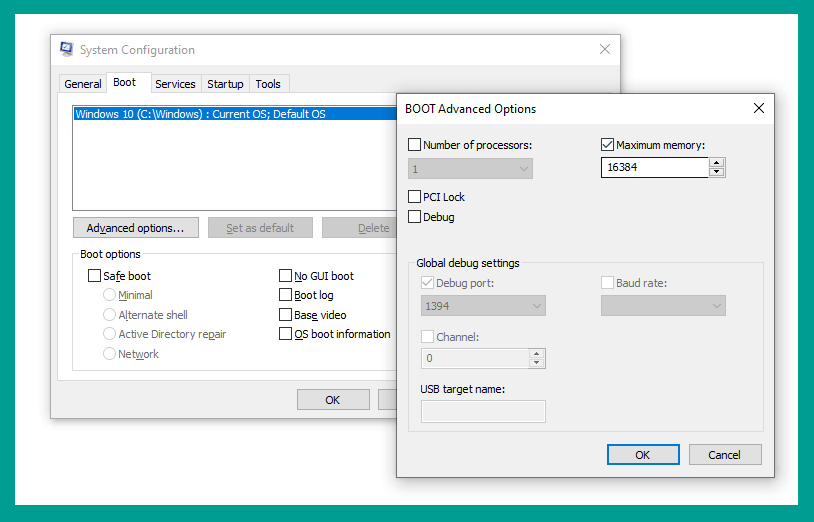
Task: Check the Debug checkbox
Action: pyautogui.click(x=414, y=217)
